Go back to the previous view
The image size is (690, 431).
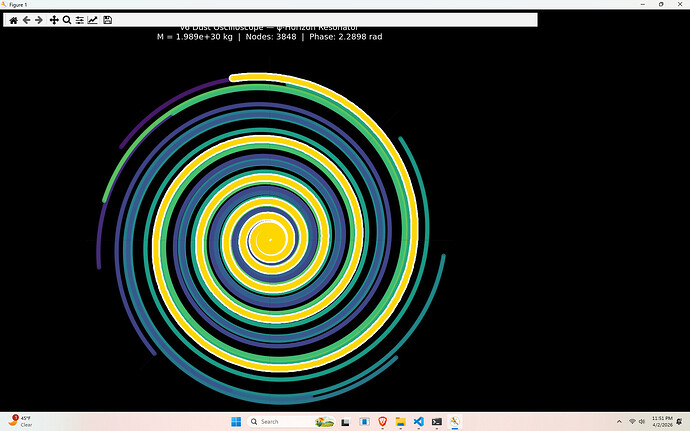click(27, 20)
